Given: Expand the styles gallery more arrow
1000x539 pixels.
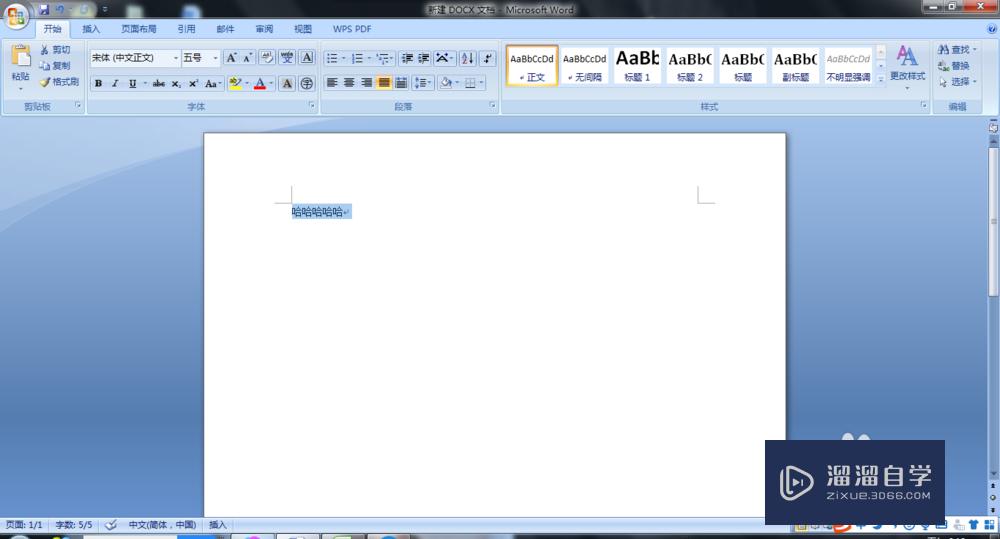Looking at the screenshot, I should 881,79.
